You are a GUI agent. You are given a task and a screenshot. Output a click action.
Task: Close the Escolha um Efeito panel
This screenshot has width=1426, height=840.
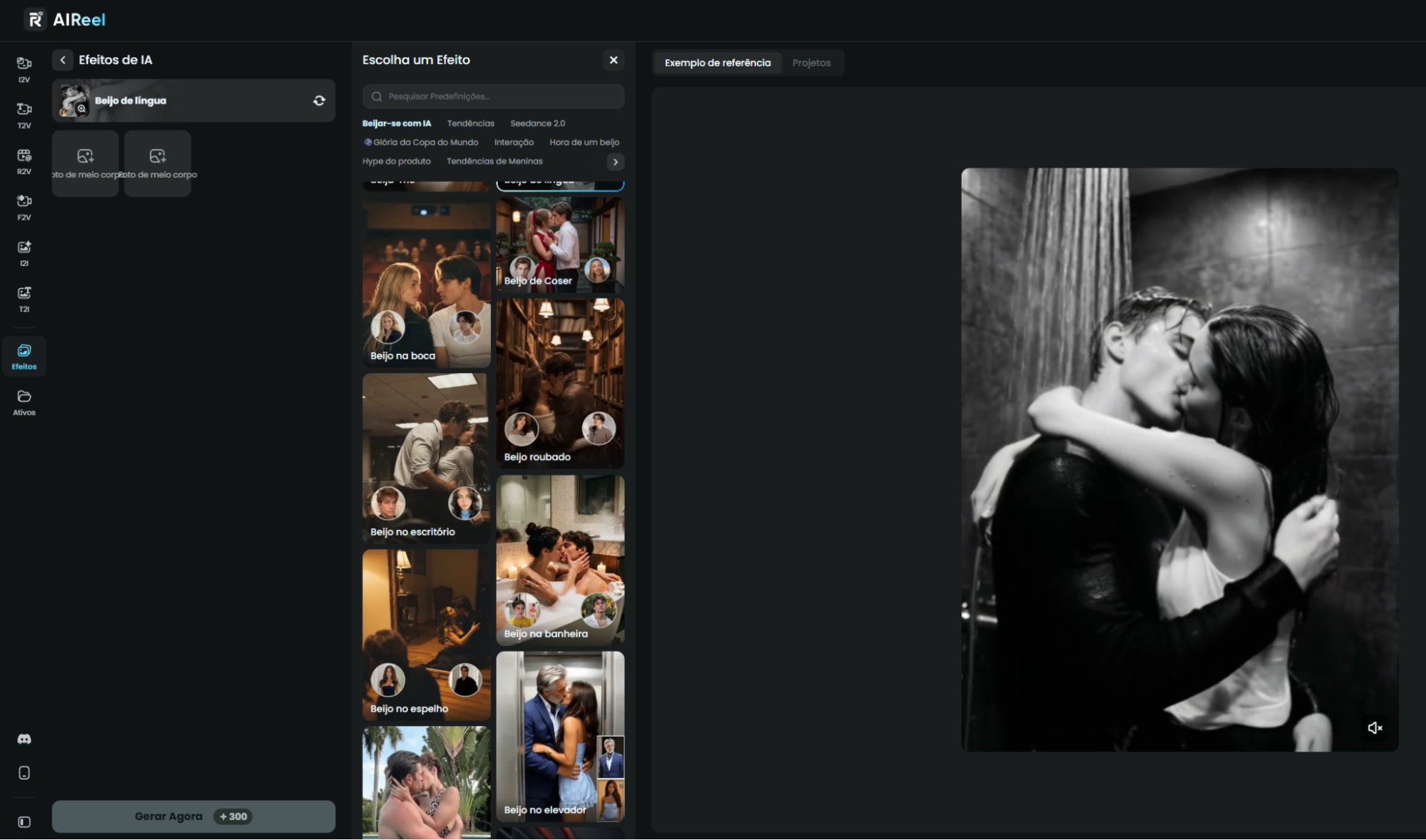point(613,60)
